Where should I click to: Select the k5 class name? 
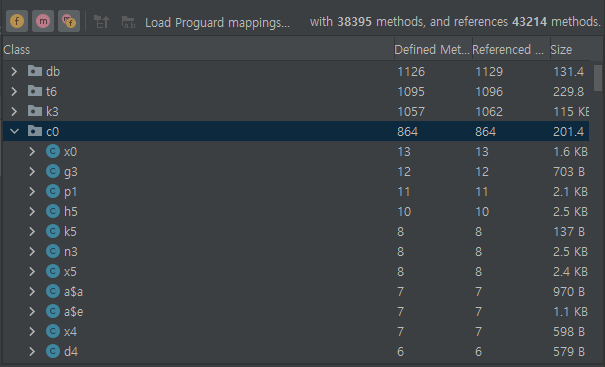70,232
